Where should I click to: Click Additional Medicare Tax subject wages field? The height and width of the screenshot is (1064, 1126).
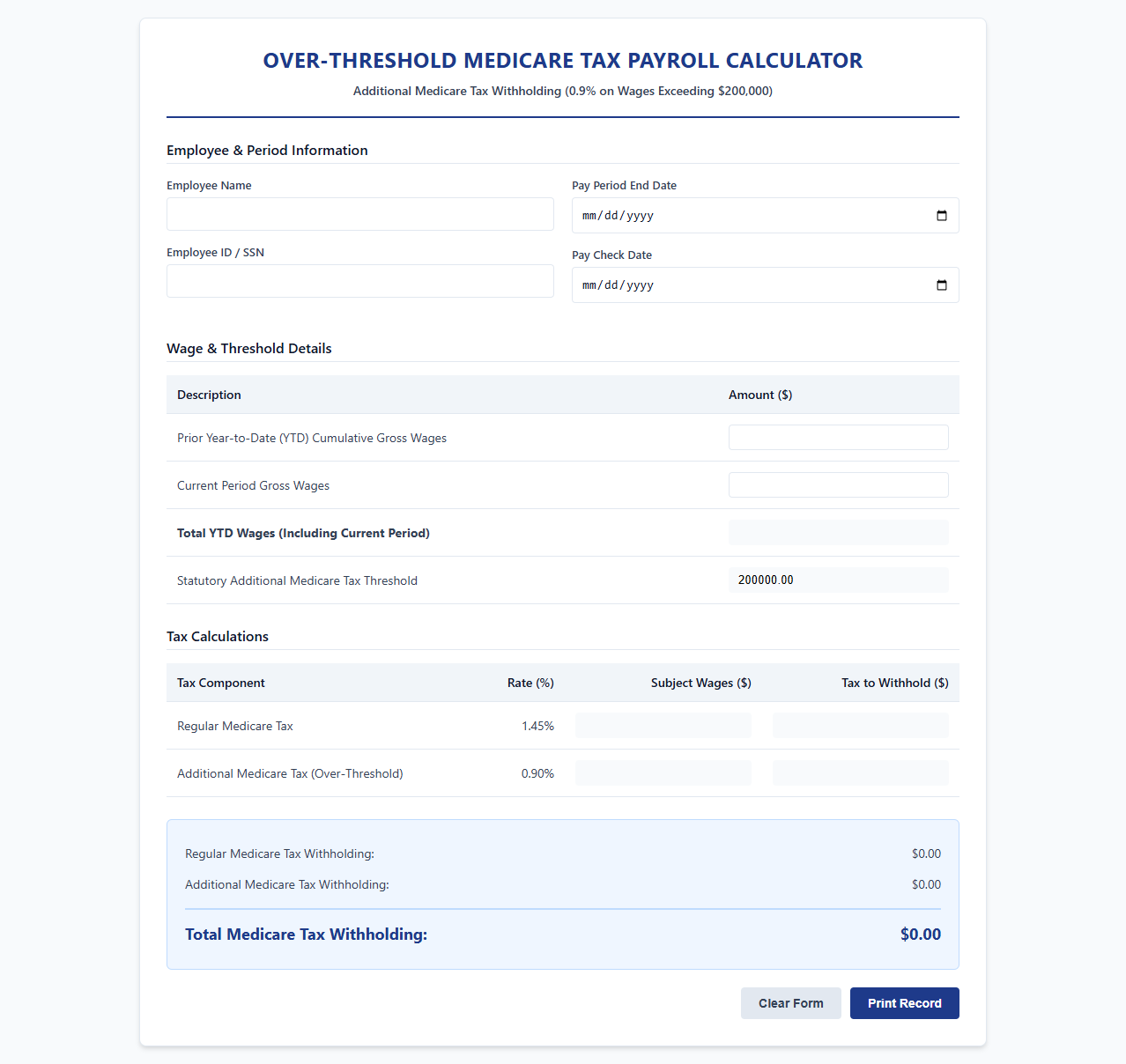click(663, 773)
